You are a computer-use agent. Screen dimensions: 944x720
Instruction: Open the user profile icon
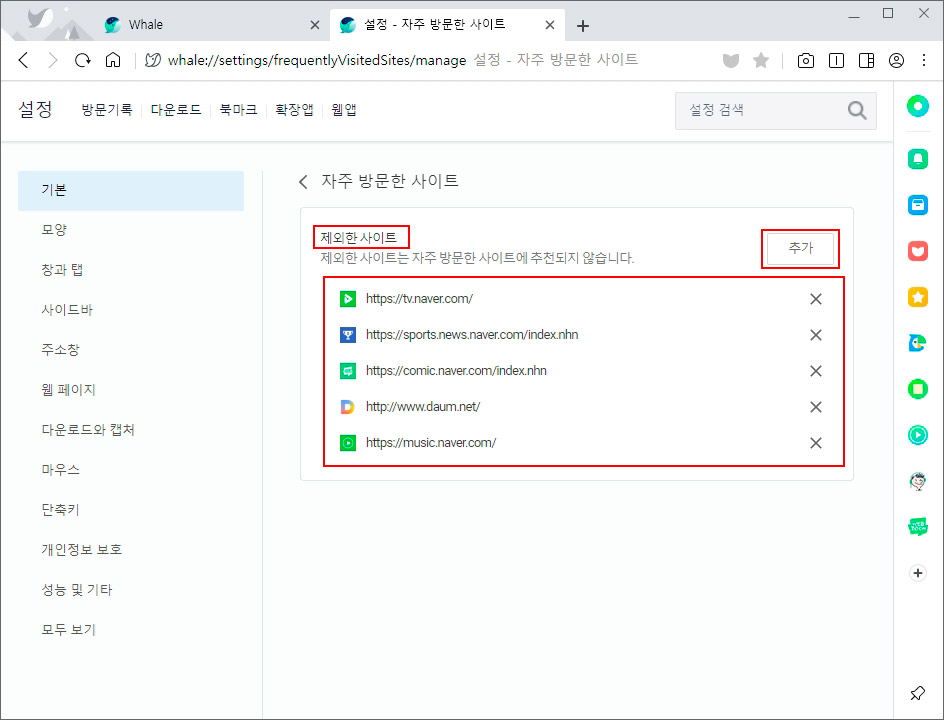tap(896, 60)
